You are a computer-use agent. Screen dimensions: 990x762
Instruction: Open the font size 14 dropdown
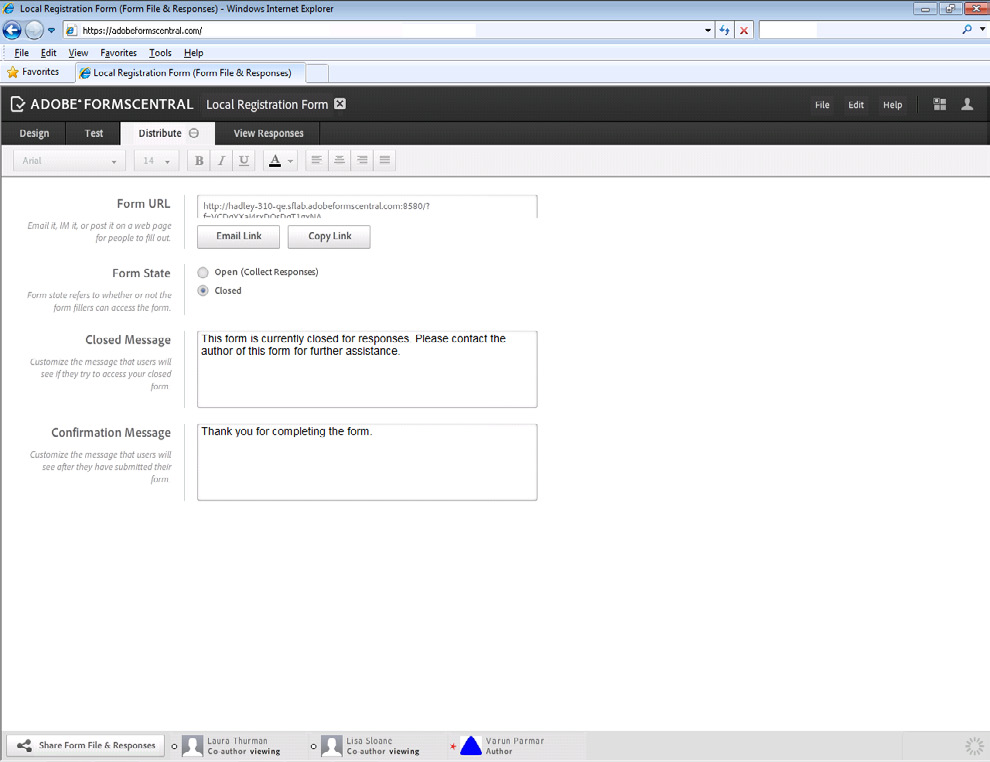click(x=156, y=161)
